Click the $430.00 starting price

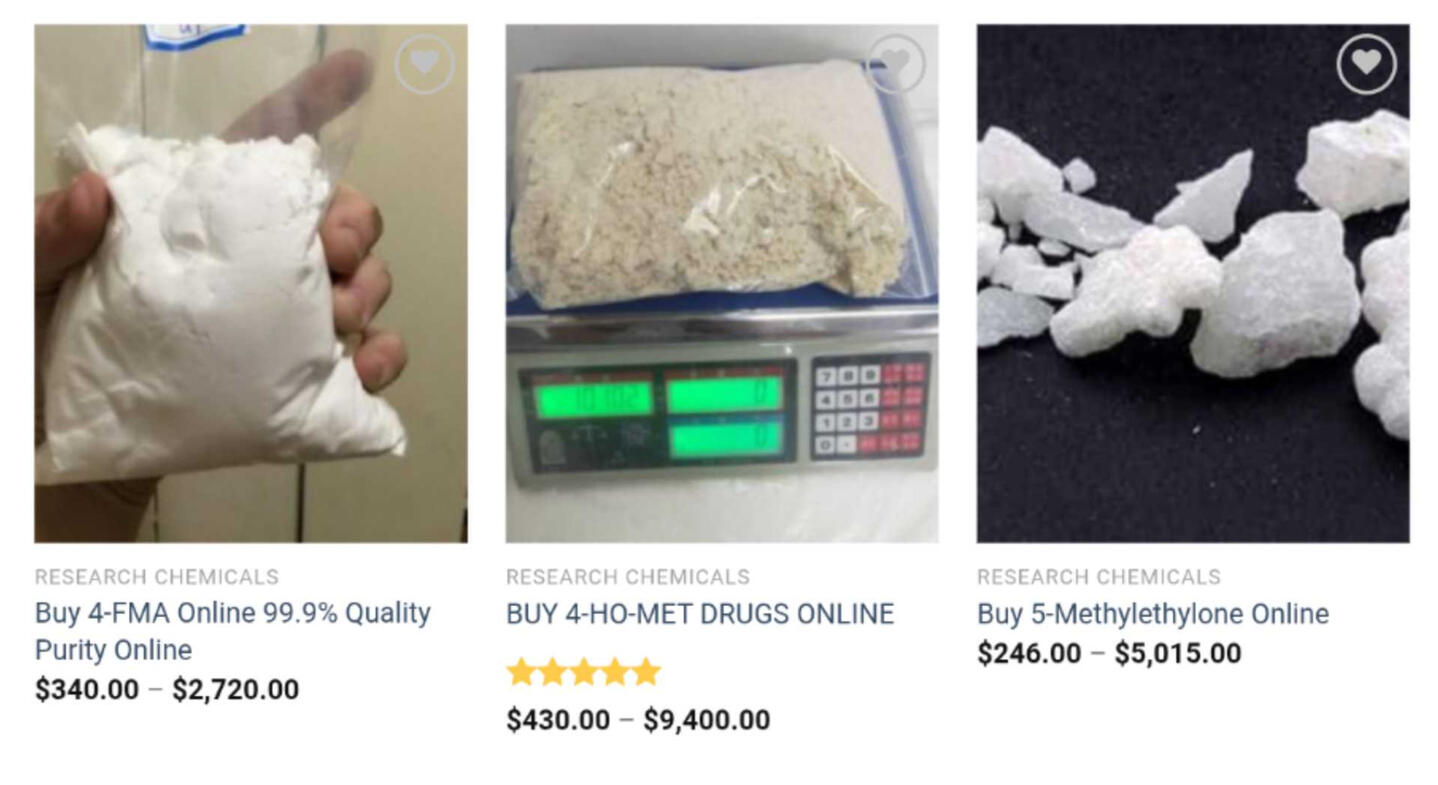pos(558,720)
